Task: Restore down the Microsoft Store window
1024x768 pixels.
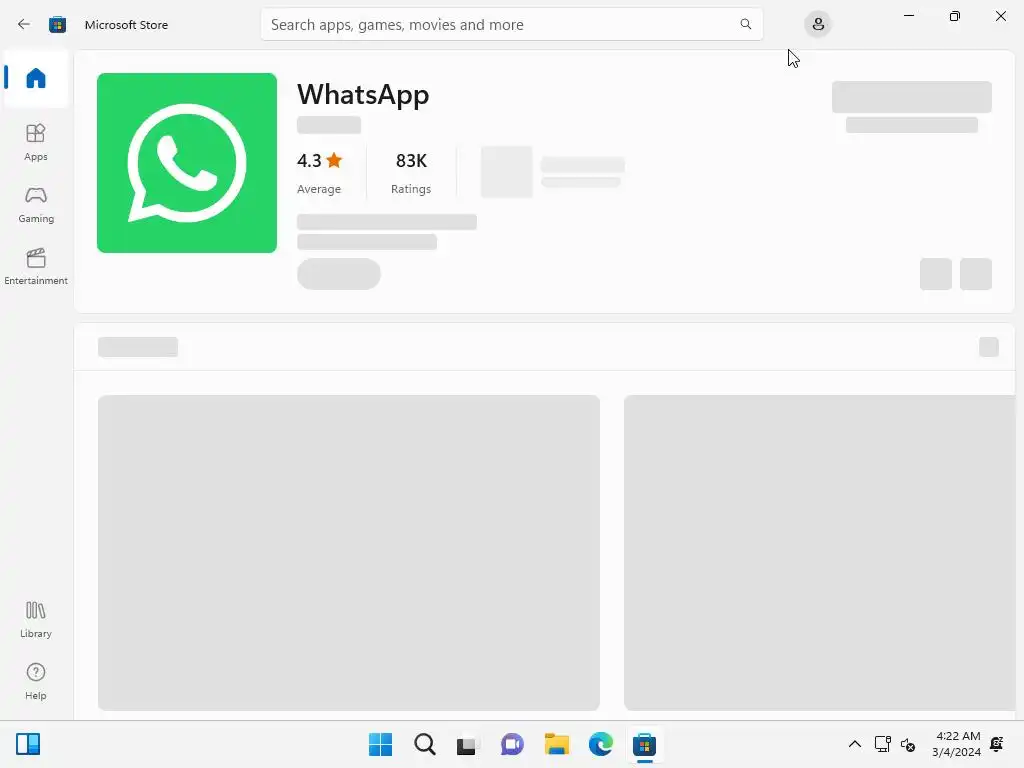Action: click(955, 16)
